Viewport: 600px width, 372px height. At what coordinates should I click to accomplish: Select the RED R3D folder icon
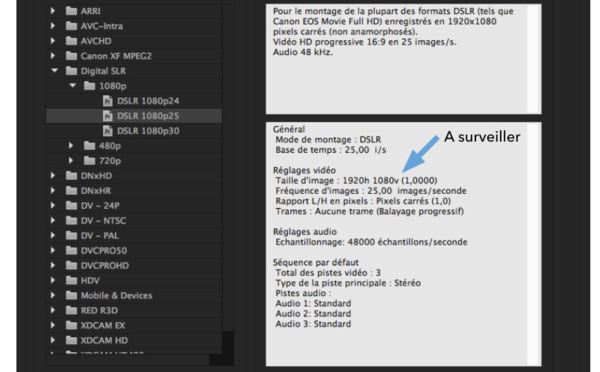click(71, 310)
